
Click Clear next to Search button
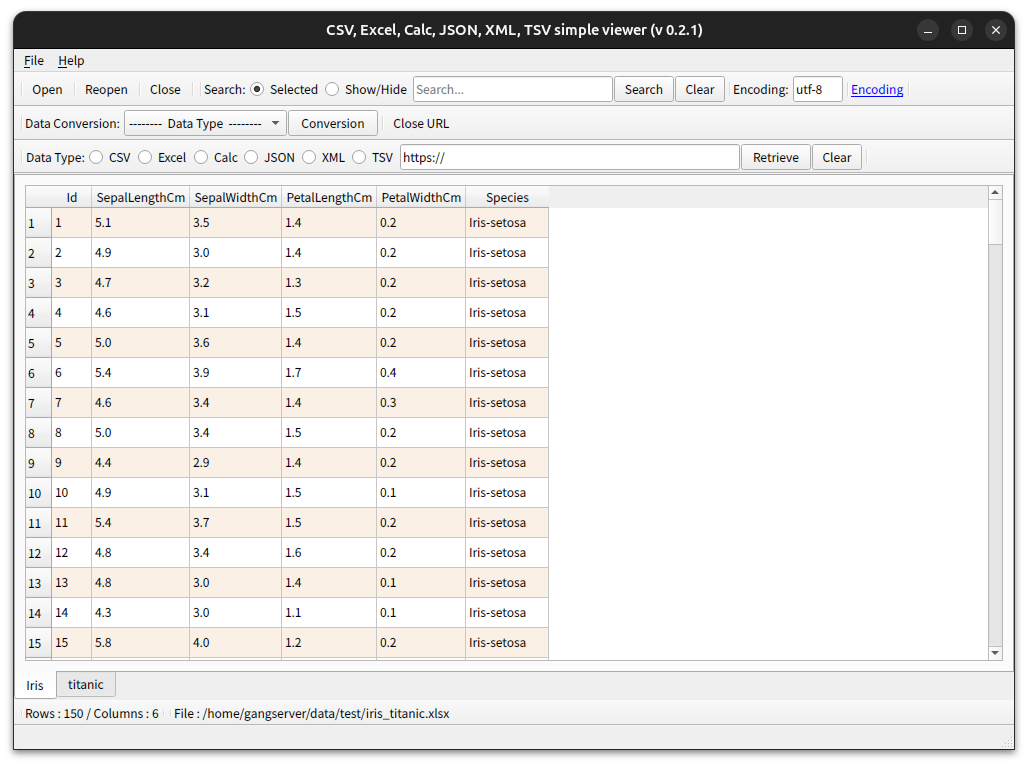coord(700,89)
